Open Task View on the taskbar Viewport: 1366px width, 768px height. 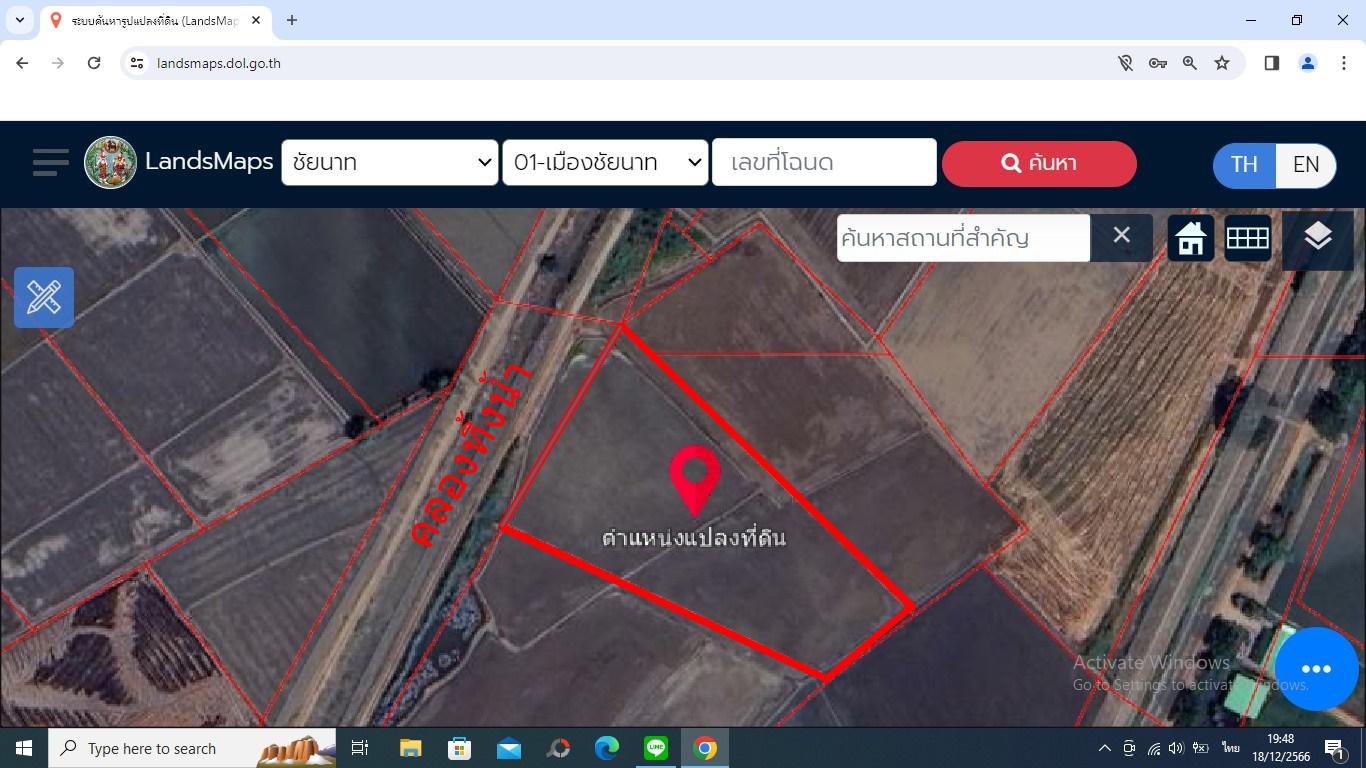coord(360,748)
